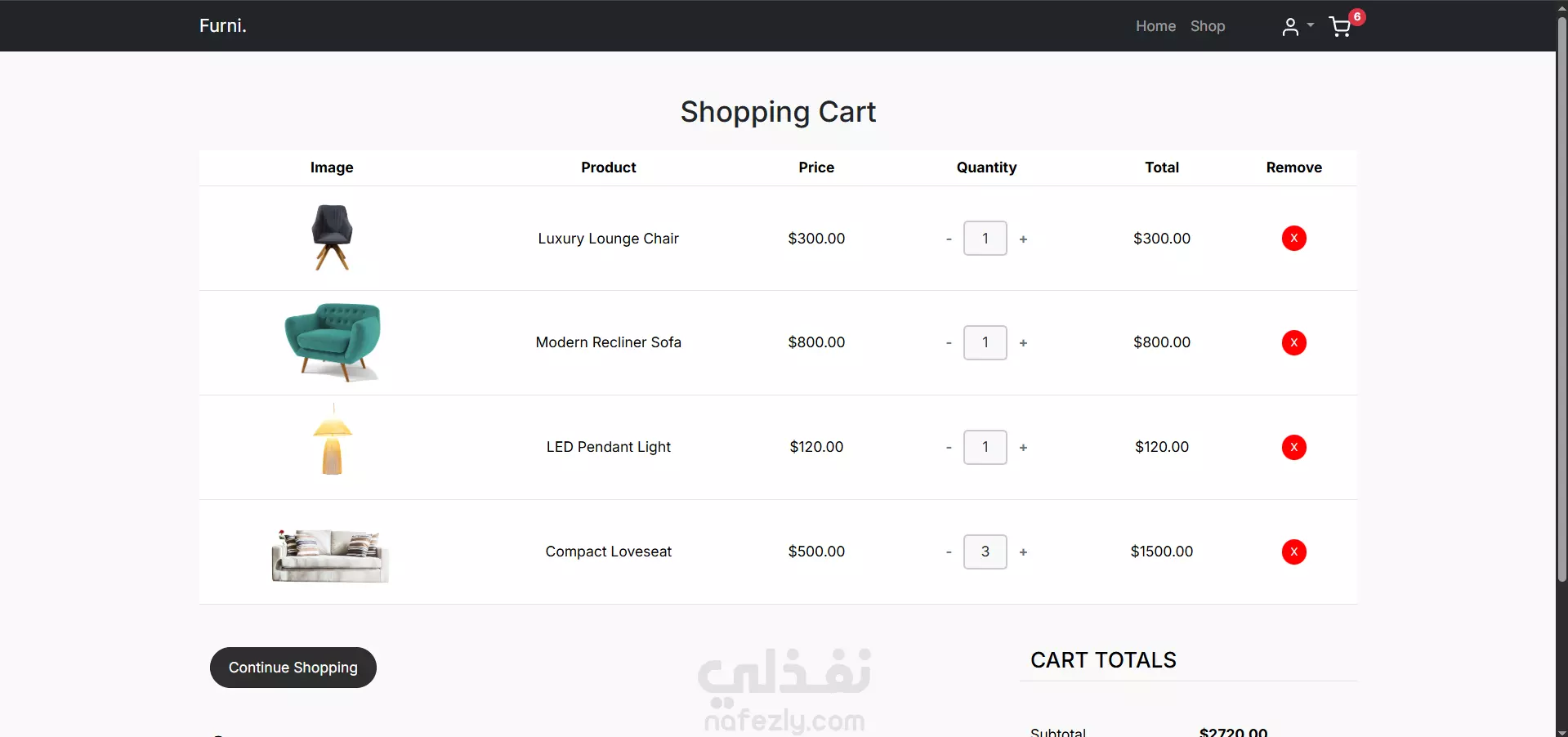
Task: Open the user account dropdown
Action: (1297, 27)
